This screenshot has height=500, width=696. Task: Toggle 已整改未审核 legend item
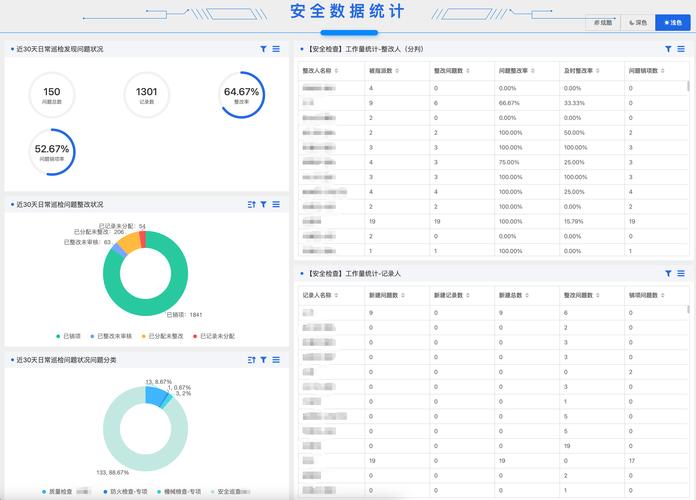point(111,336)
